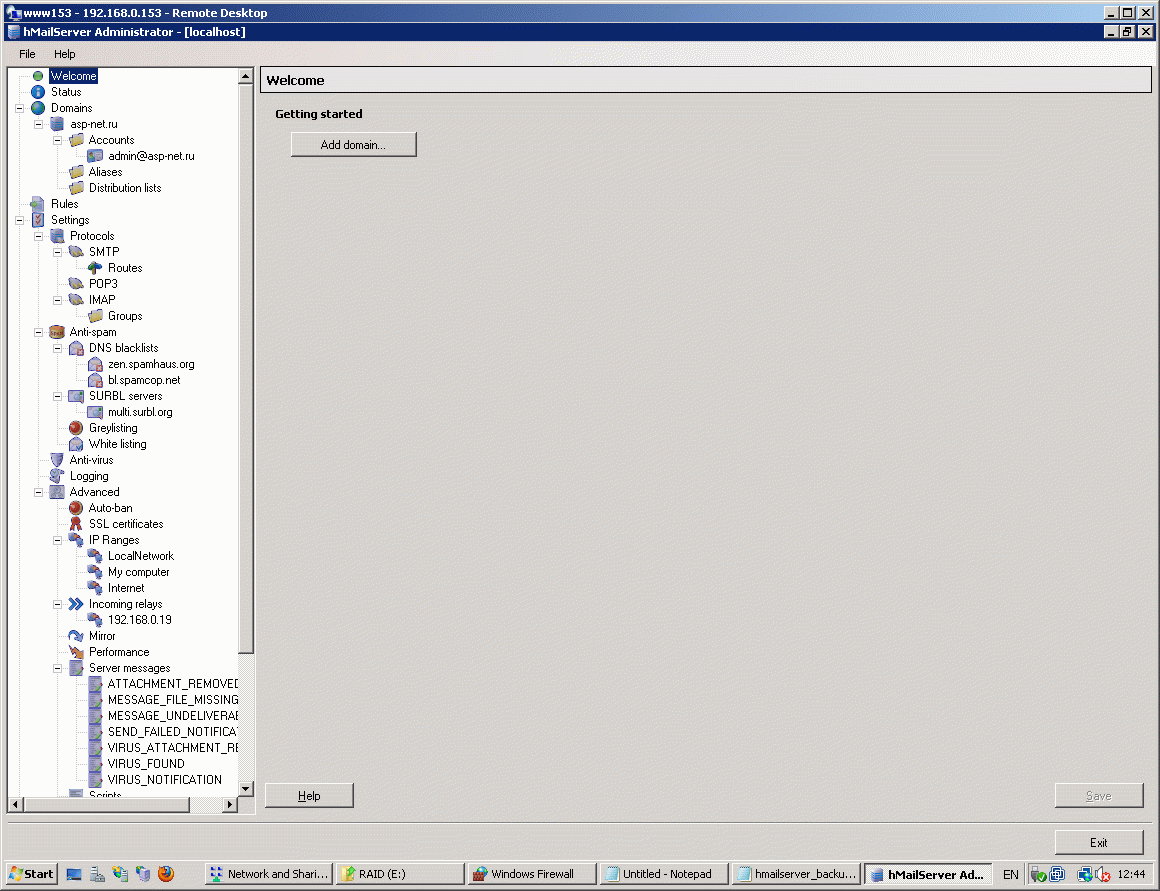Click the Anti-virus shield icon

57,460
